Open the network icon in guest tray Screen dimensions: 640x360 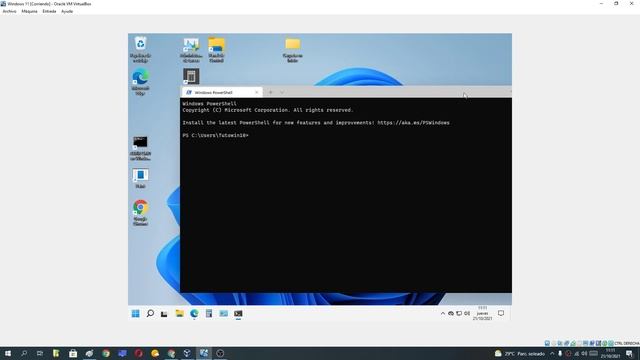point(459,313)
